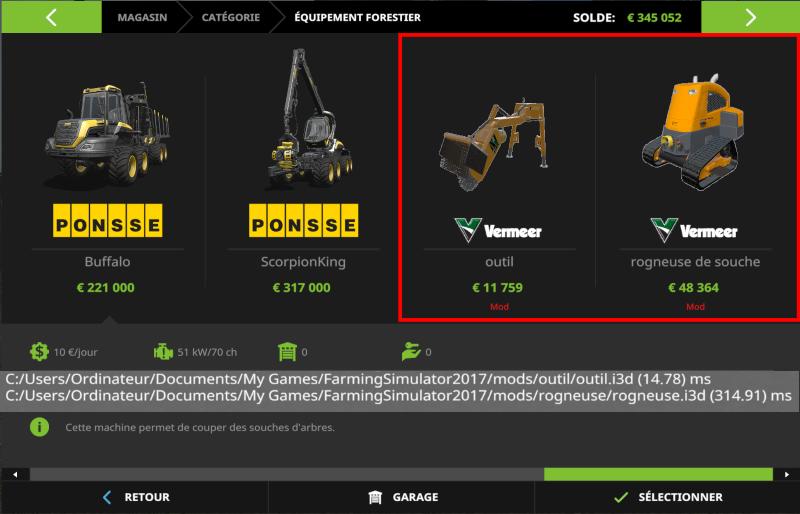Click the RETOUR button
Image resolution: width=800 pixels, height=514 pixels.
[x=136, y=497]
